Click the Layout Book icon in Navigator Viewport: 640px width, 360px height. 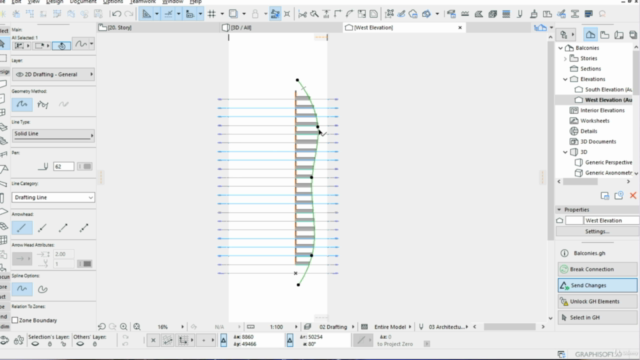619,35
